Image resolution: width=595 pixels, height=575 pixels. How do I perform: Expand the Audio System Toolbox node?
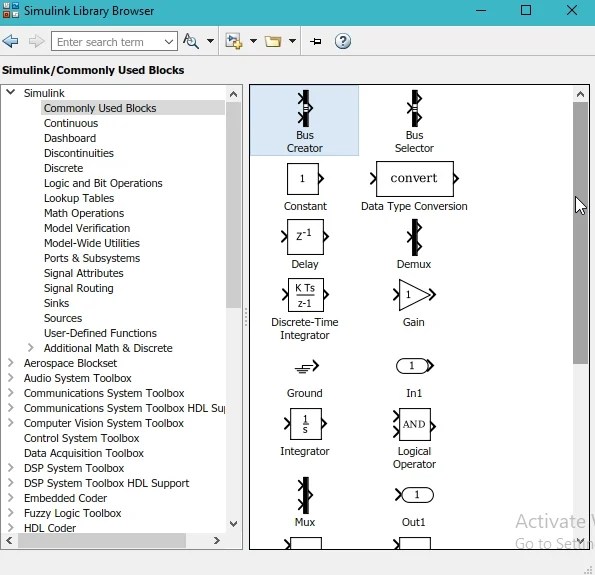(11, 378)
